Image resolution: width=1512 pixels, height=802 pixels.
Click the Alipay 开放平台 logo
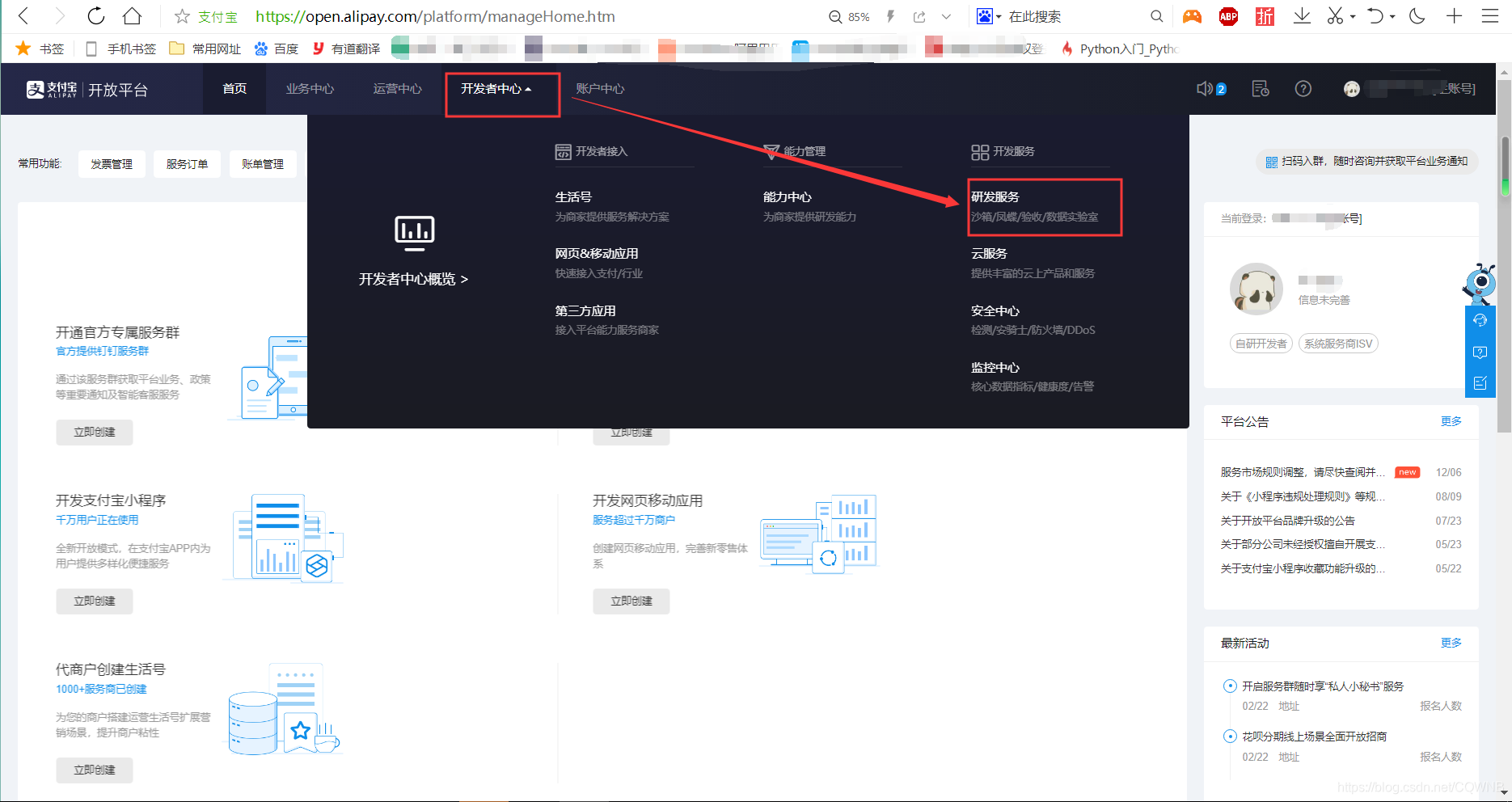tap(87, 90)
